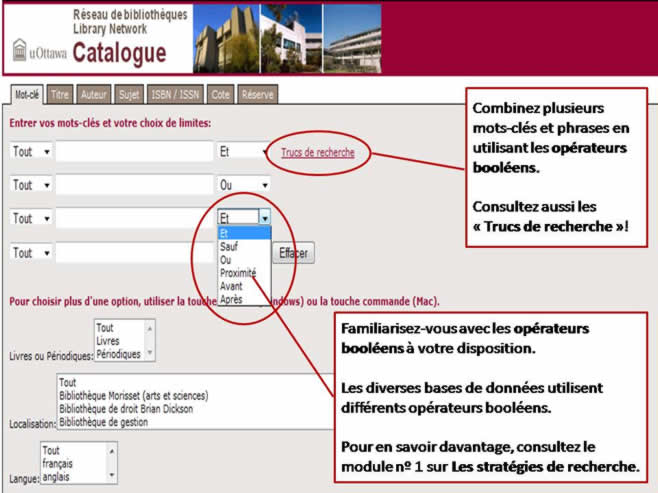Click the first campus building photo
The image size is (658, 493).
point(226,39)
